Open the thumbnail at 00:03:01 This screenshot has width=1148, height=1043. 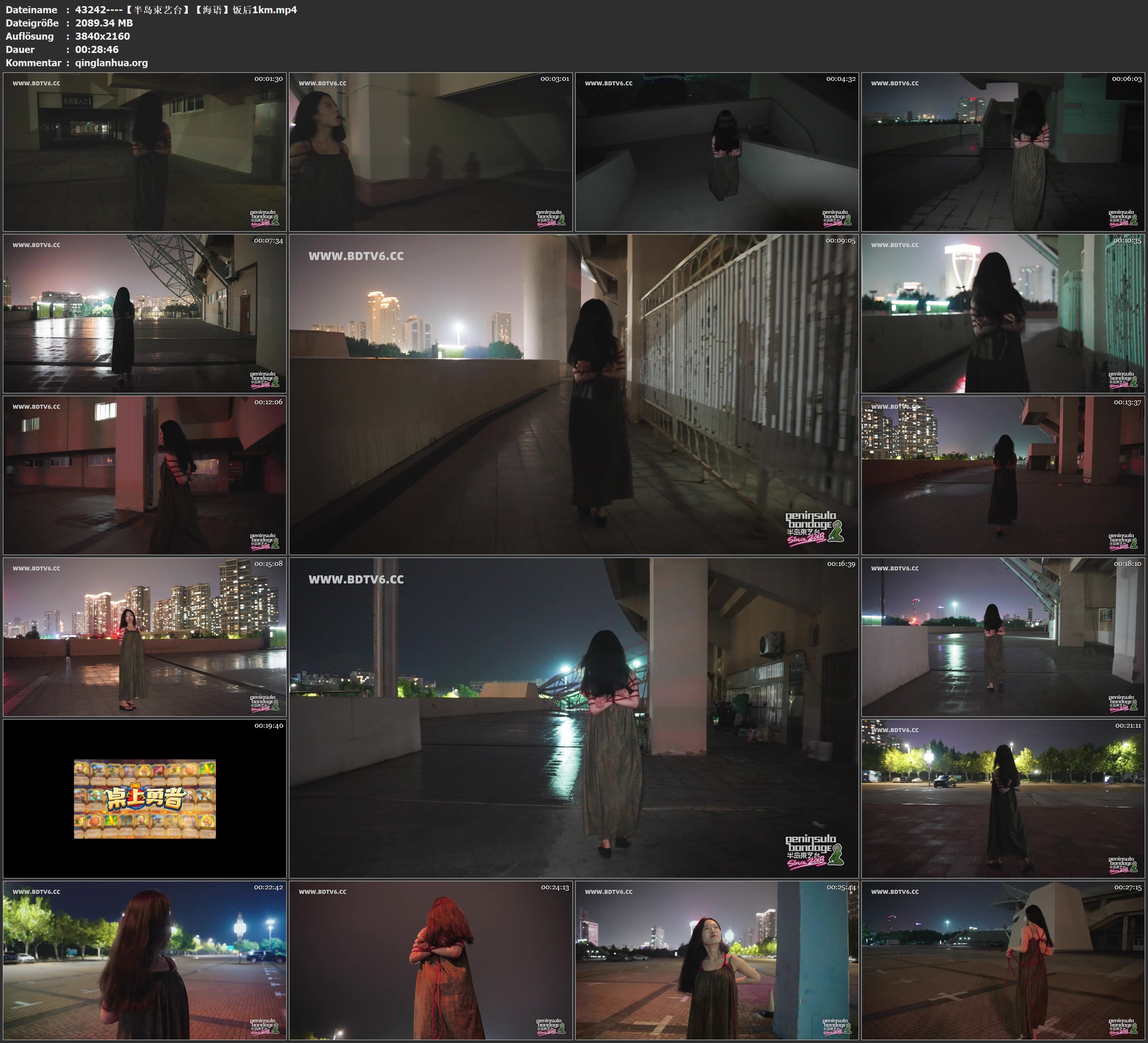(430, 151)
